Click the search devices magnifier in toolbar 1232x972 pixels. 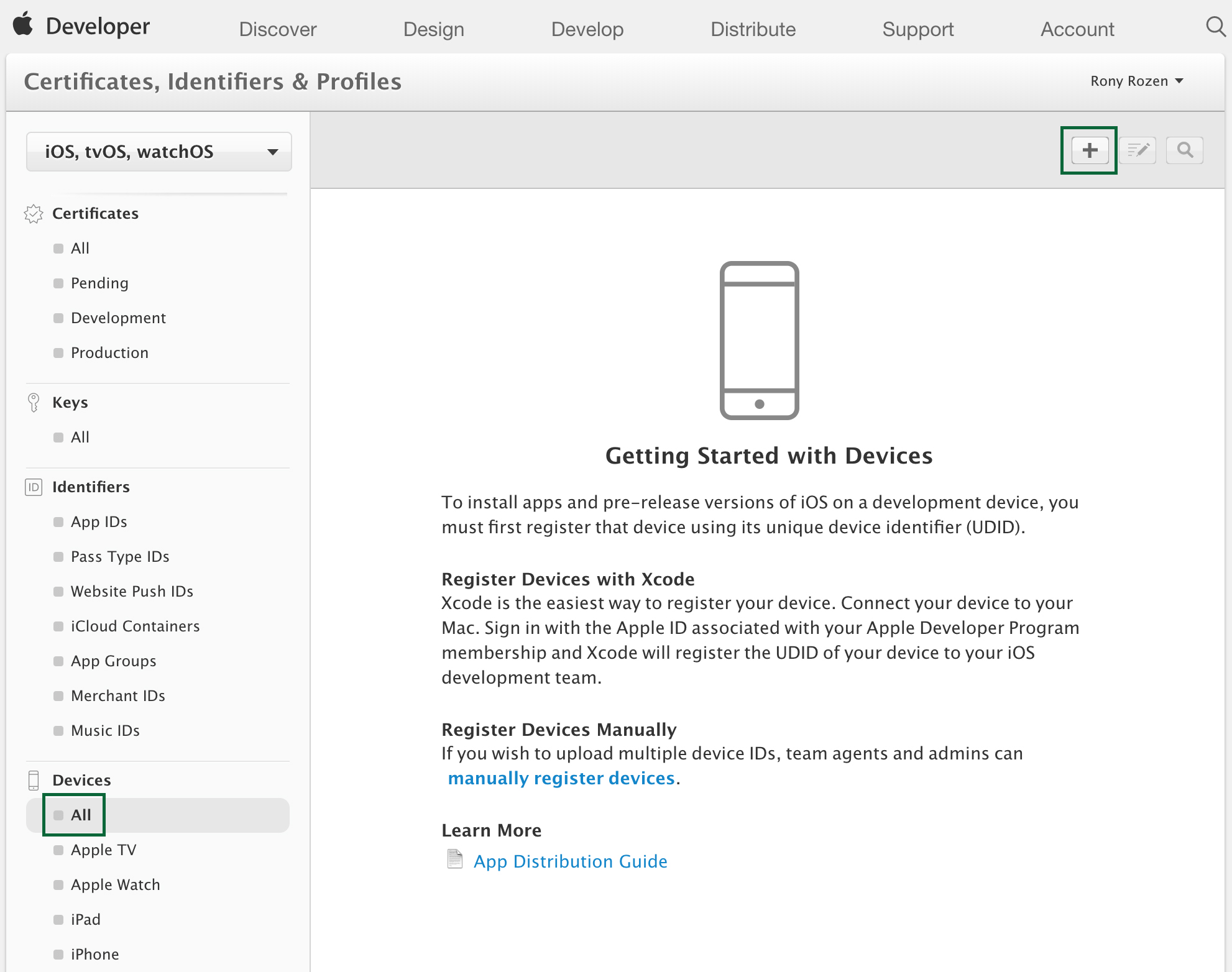point(1185,150)
